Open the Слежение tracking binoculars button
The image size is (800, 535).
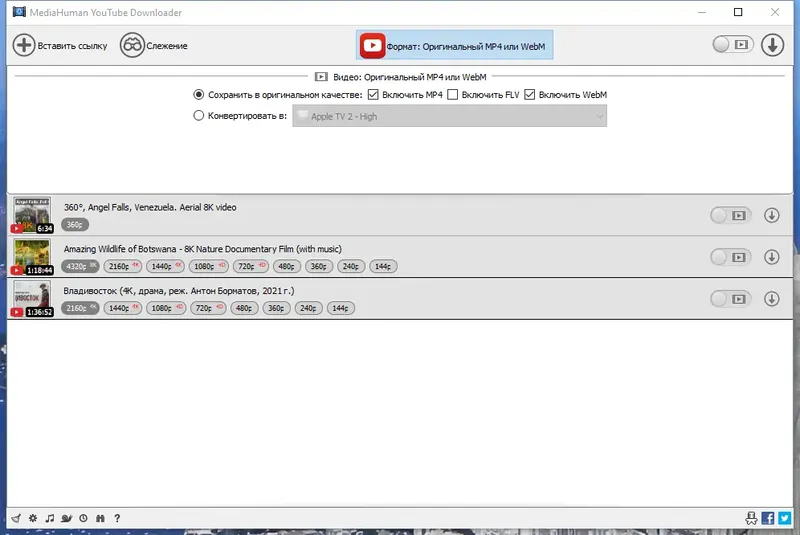[154, 45]
